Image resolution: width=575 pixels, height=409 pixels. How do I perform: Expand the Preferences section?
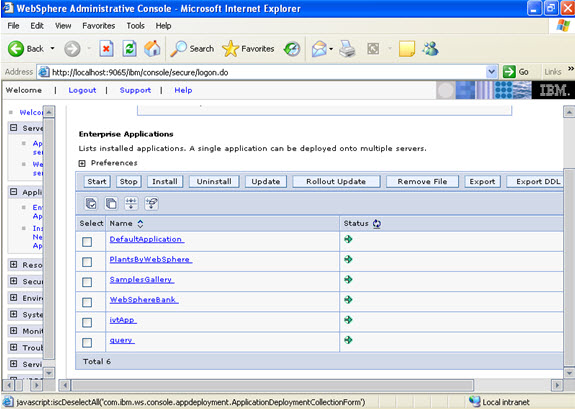[x=82, y=163]
